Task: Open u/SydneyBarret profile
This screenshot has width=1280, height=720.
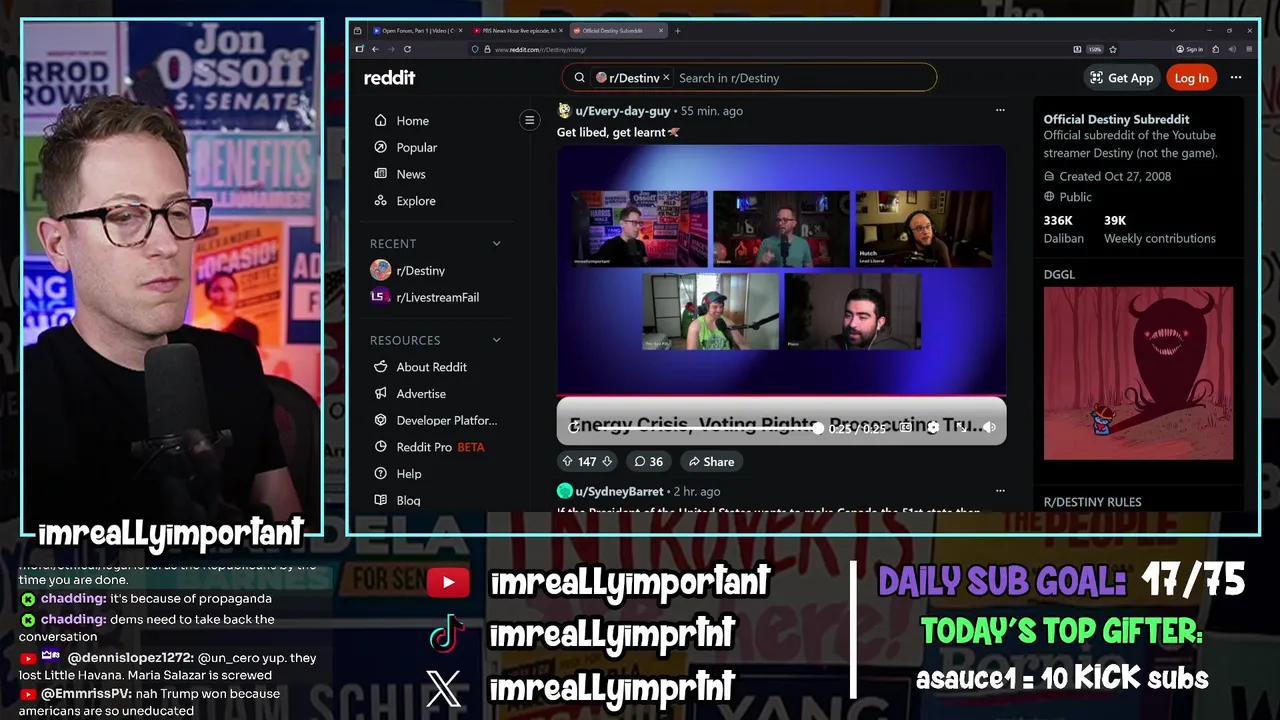Action: pos(619,492)
